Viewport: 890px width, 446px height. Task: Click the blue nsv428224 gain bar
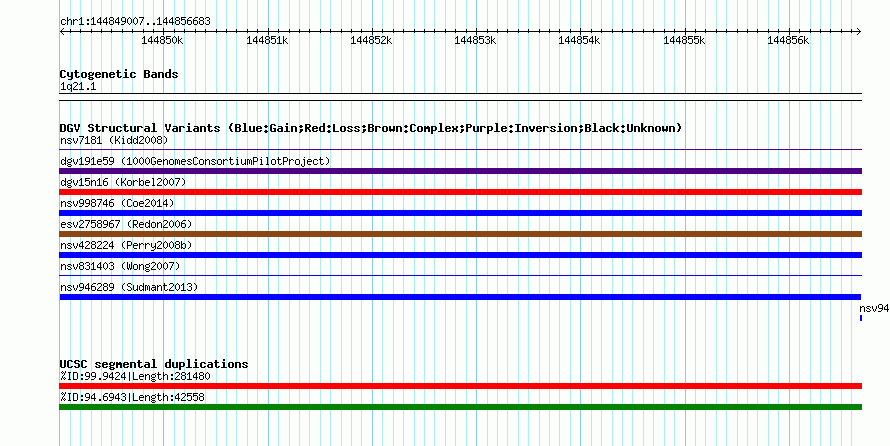(x=461, y=255)
